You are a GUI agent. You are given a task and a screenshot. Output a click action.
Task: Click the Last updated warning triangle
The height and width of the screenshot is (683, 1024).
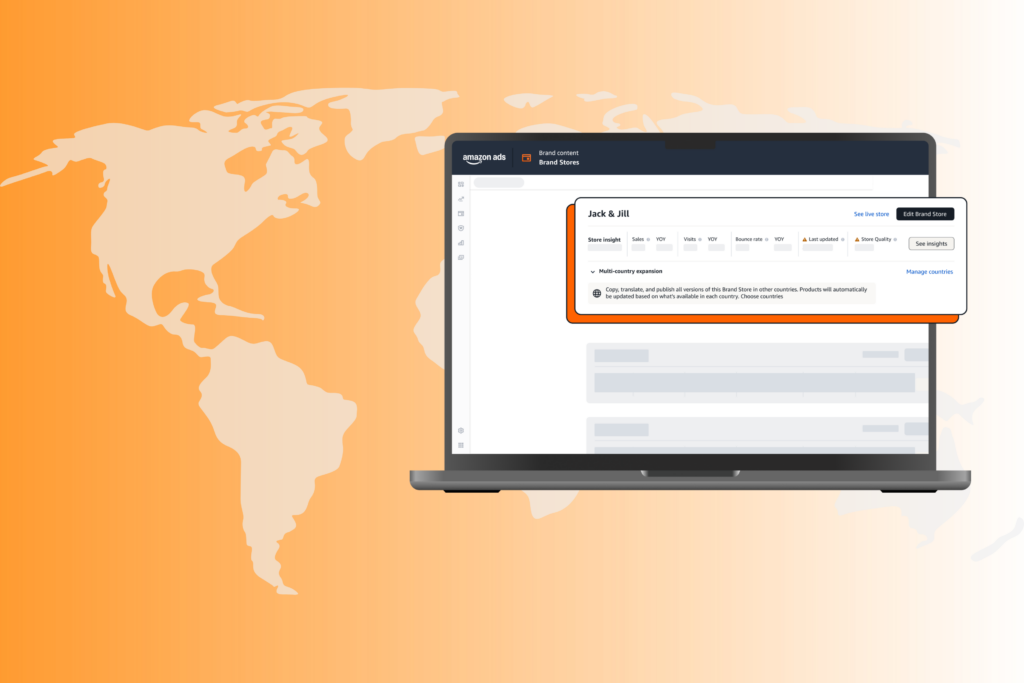click(x=805, y=239)
